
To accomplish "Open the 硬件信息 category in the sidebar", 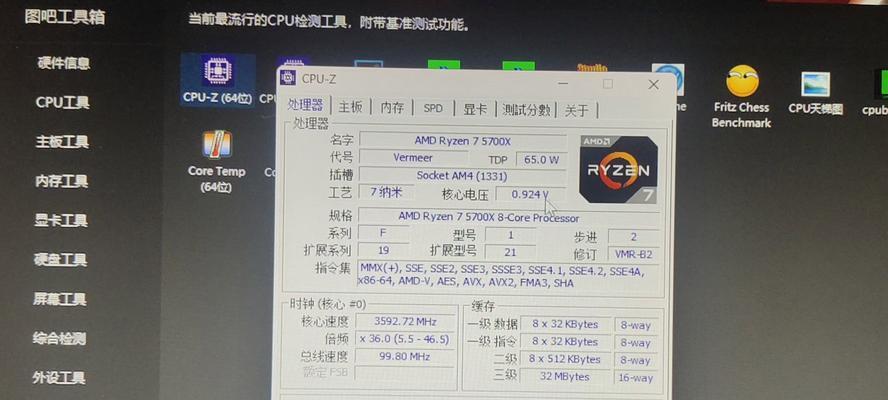I will 63,63.
